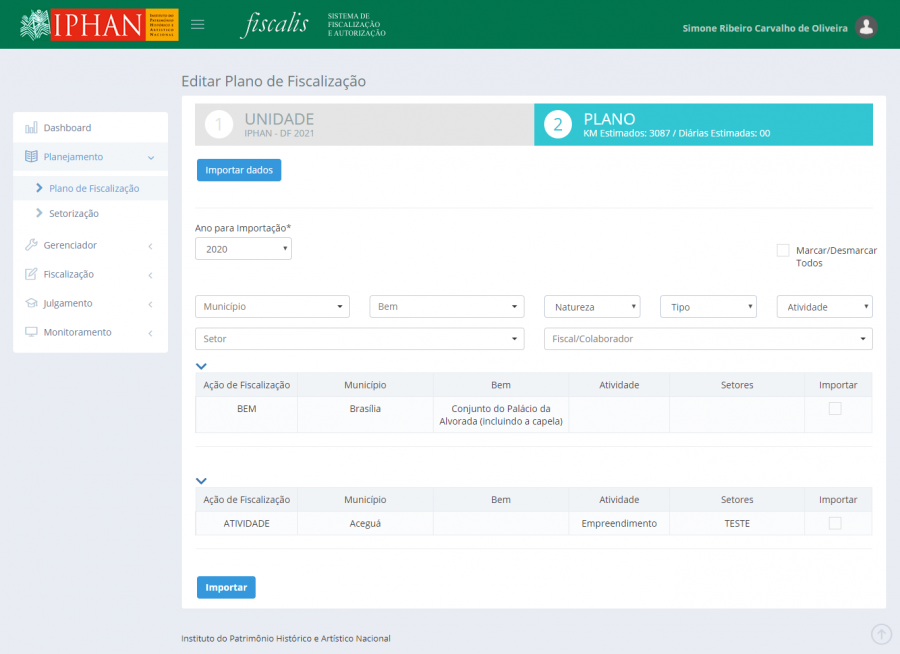This screenshot has width=900, height=654.
Task: Click the Importar button at bottom
Action: point(226,587)
